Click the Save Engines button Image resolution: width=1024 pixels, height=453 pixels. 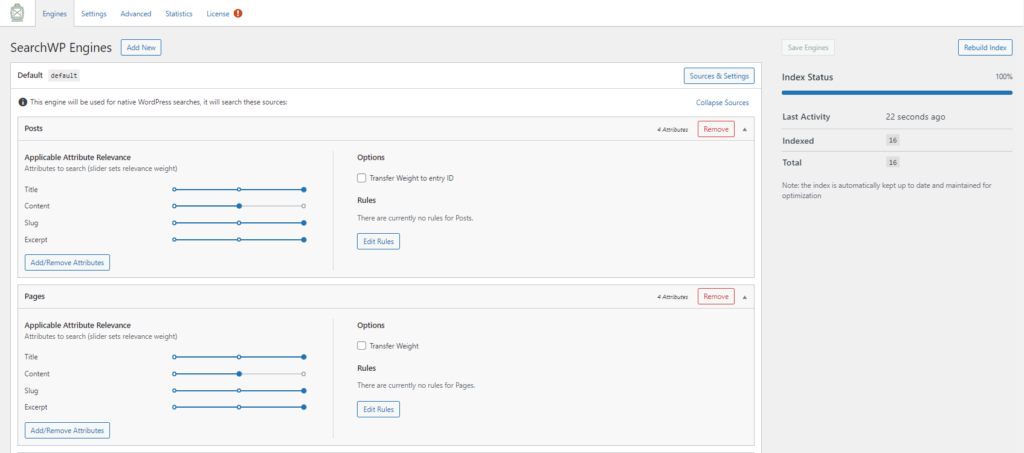point(808,48)
